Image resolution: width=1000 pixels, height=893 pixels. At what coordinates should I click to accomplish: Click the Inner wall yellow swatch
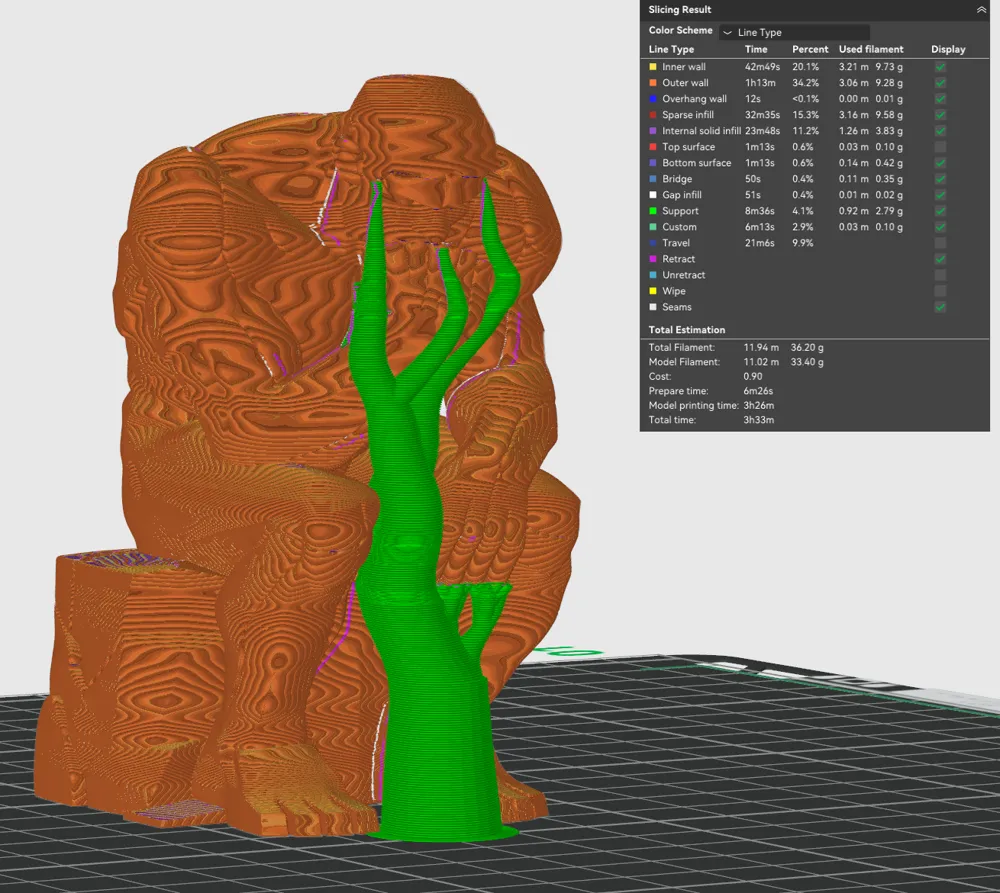point(654,66)
